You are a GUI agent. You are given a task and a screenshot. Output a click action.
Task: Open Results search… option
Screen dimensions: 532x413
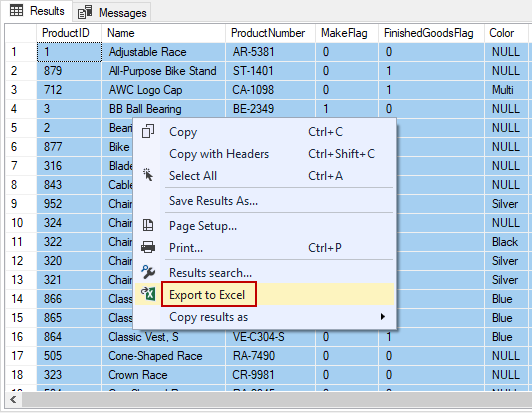[264, 273]
